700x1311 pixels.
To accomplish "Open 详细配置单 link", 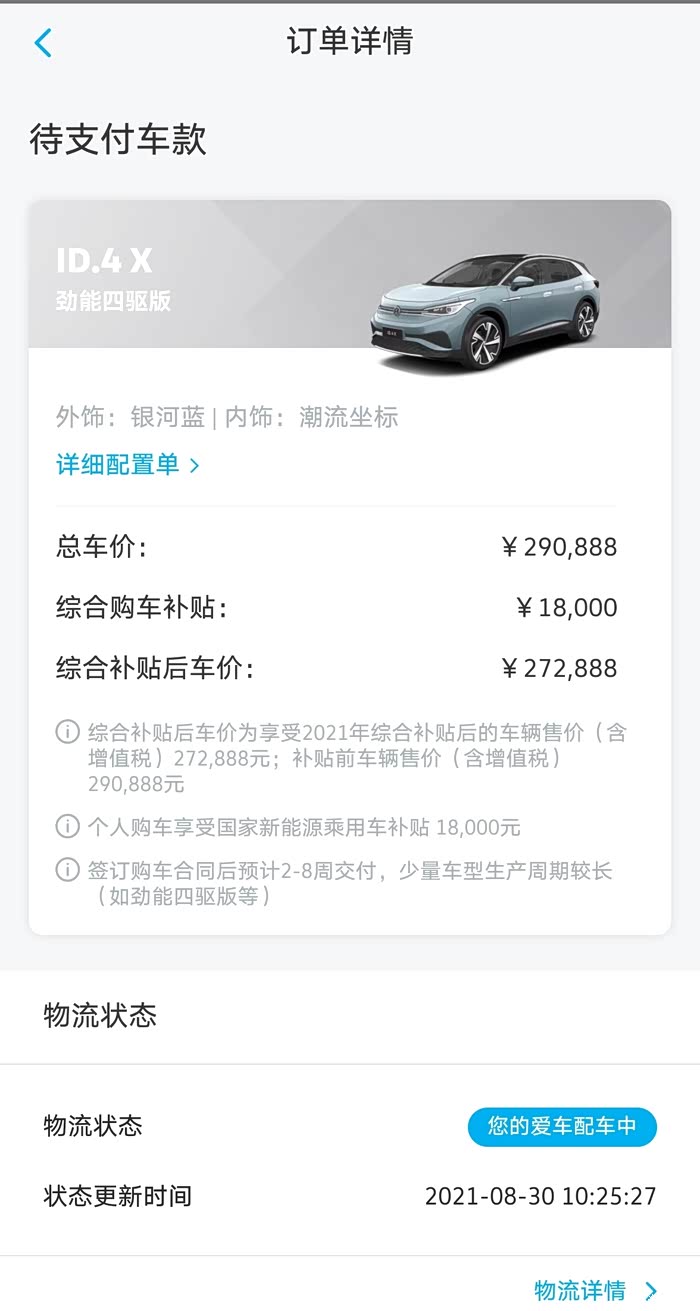I will (118, 465).
